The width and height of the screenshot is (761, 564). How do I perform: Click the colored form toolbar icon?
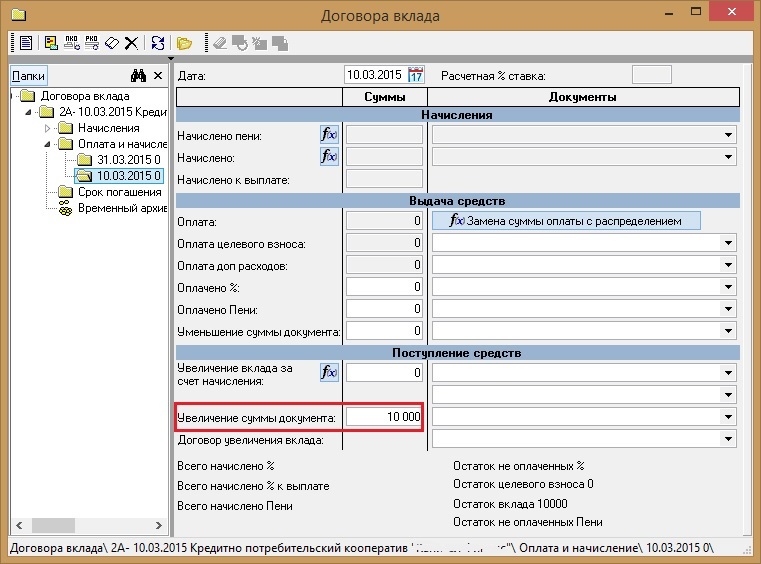(51, 43)
